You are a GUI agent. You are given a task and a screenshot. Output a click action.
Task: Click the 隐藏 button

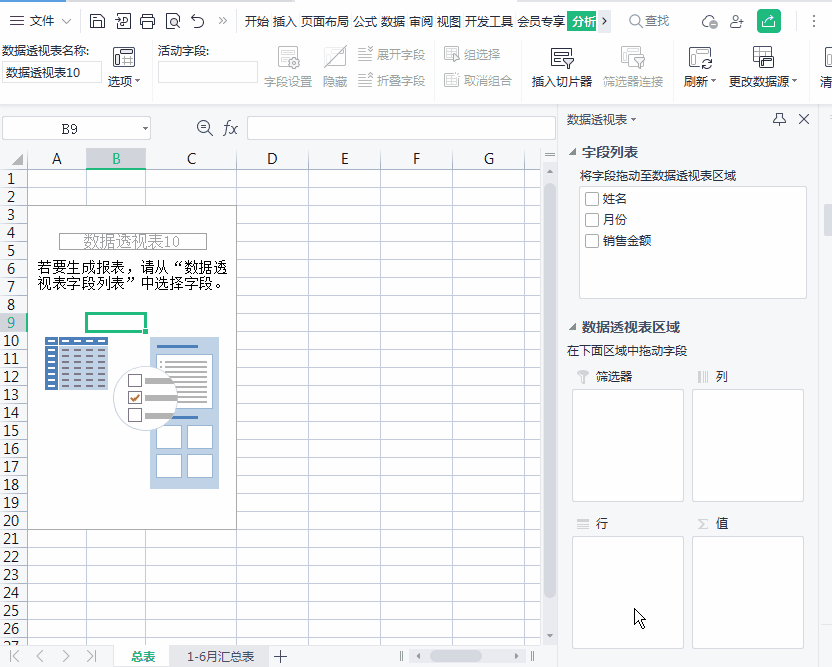(335, 67)
